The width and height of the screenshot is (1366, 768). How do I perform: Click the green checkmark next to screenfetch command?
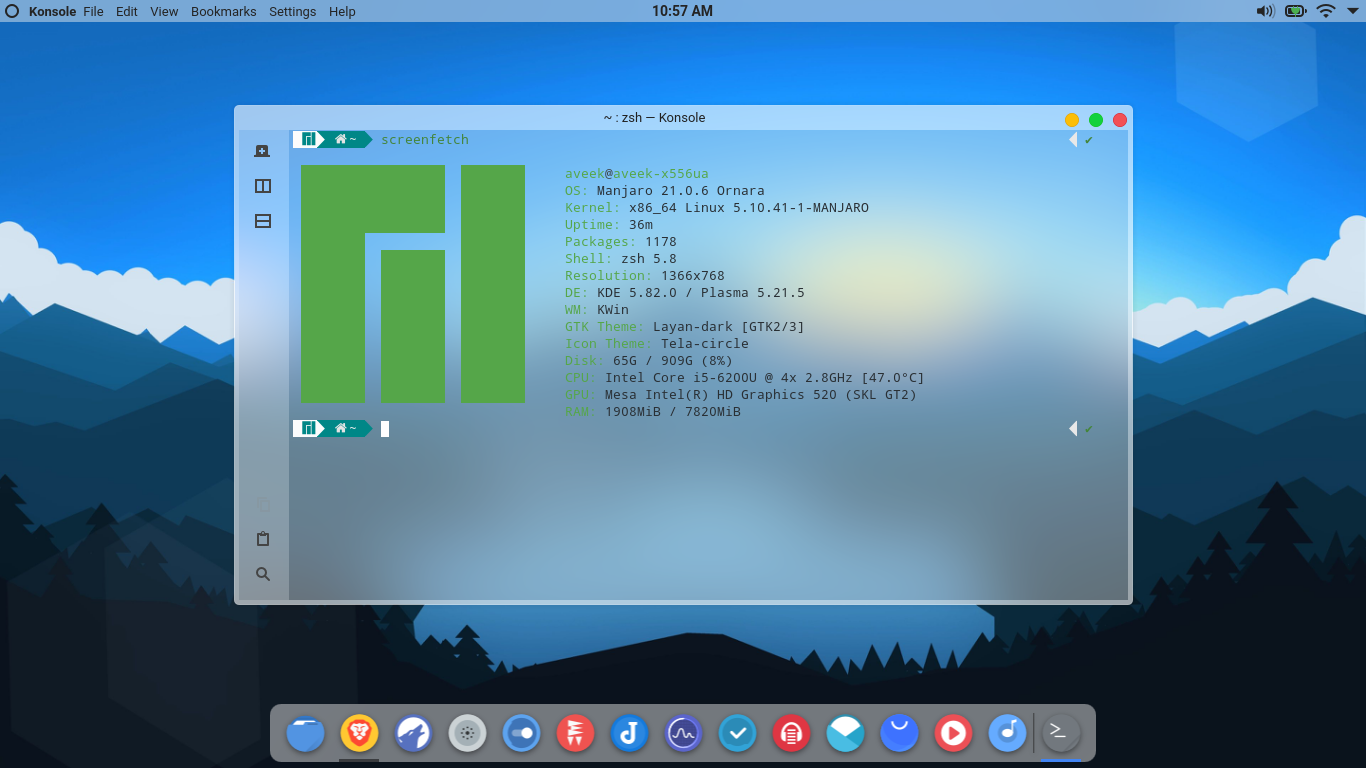click(x=1088, y=139)
